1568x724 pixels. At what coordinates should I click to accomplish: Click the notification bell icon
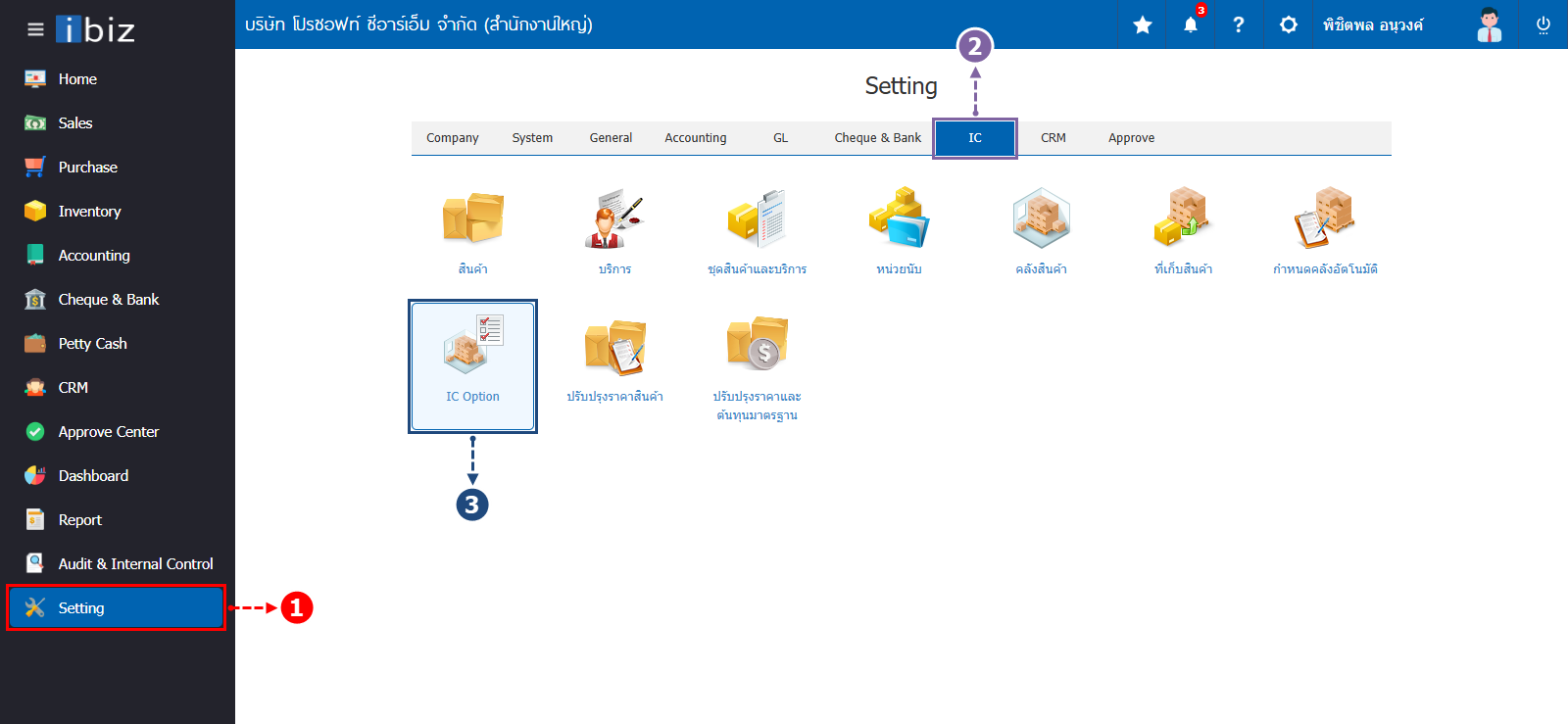1191,24
